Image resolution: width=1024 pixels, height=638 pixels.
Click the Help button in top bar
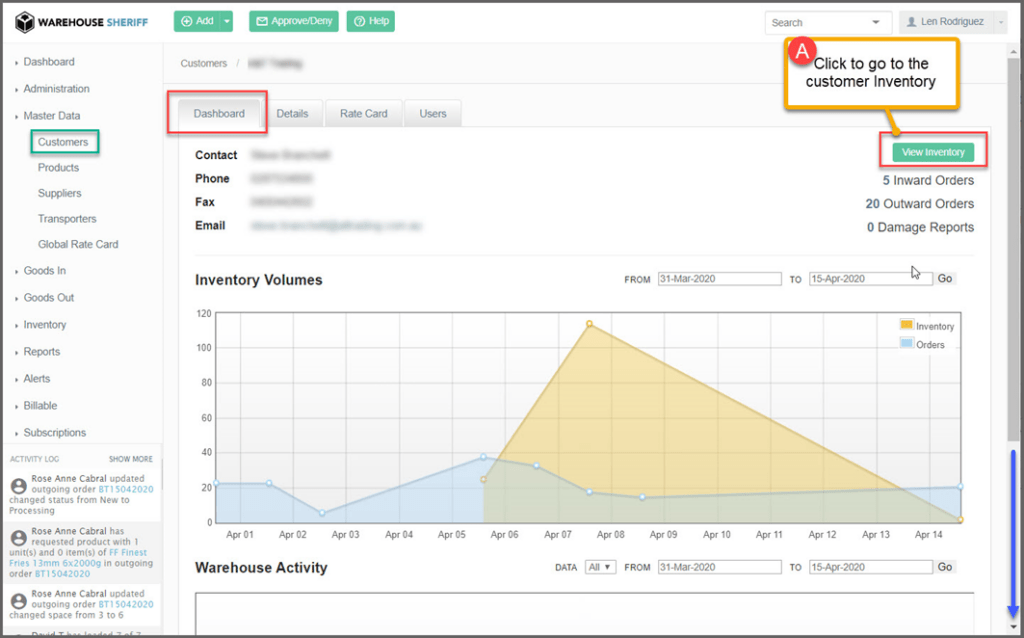tap(370, 21)
